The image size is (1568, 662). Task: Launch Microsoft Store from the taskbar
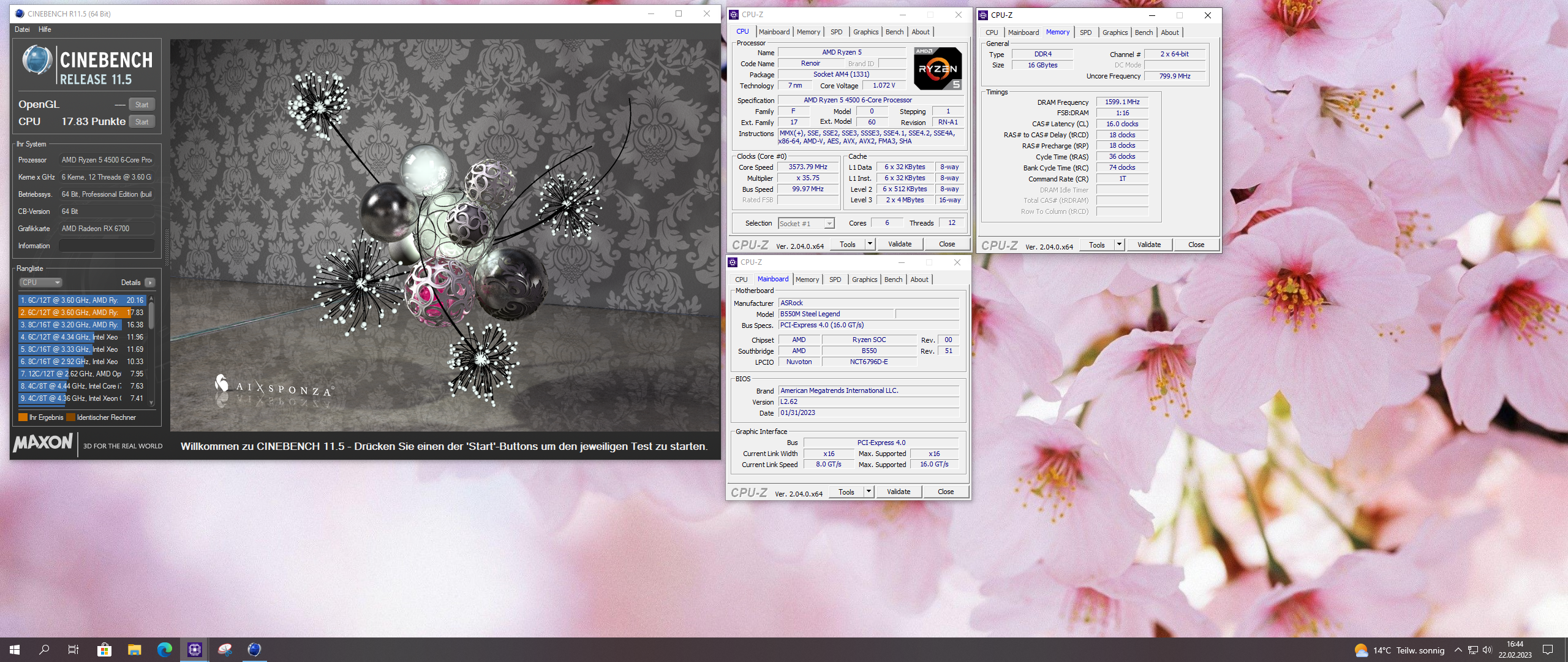coord(104,650)
